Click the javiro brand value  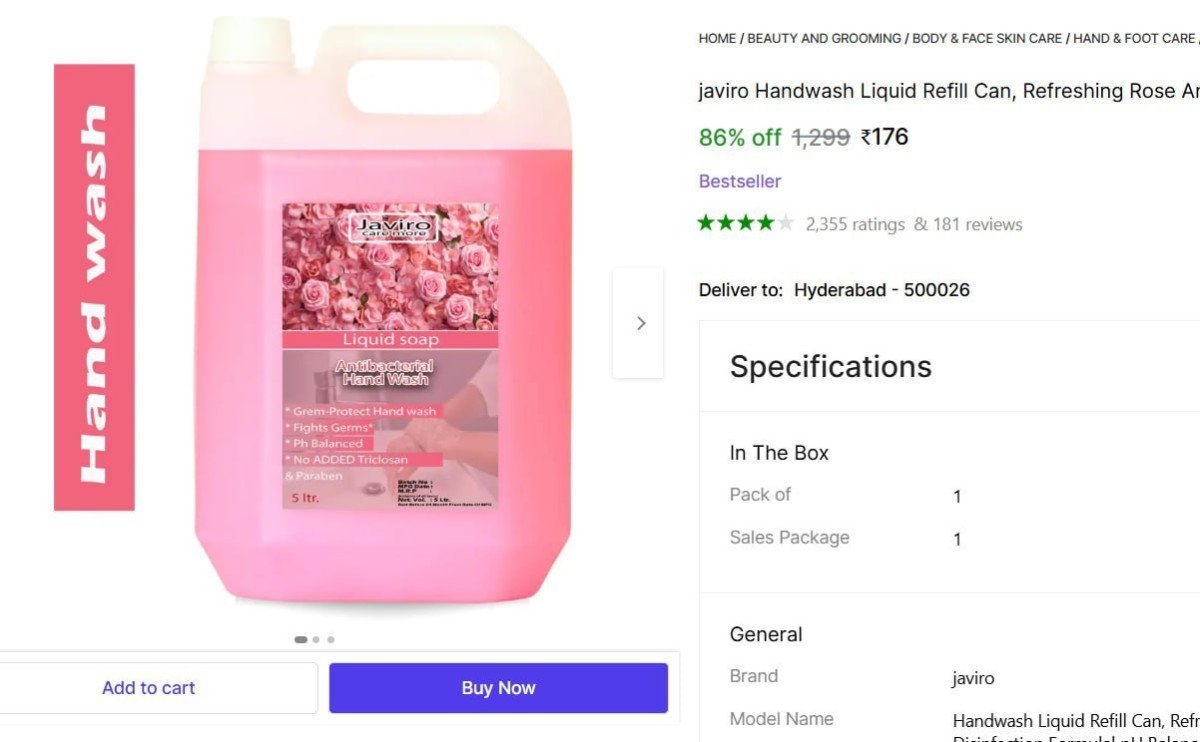[973, 678]
